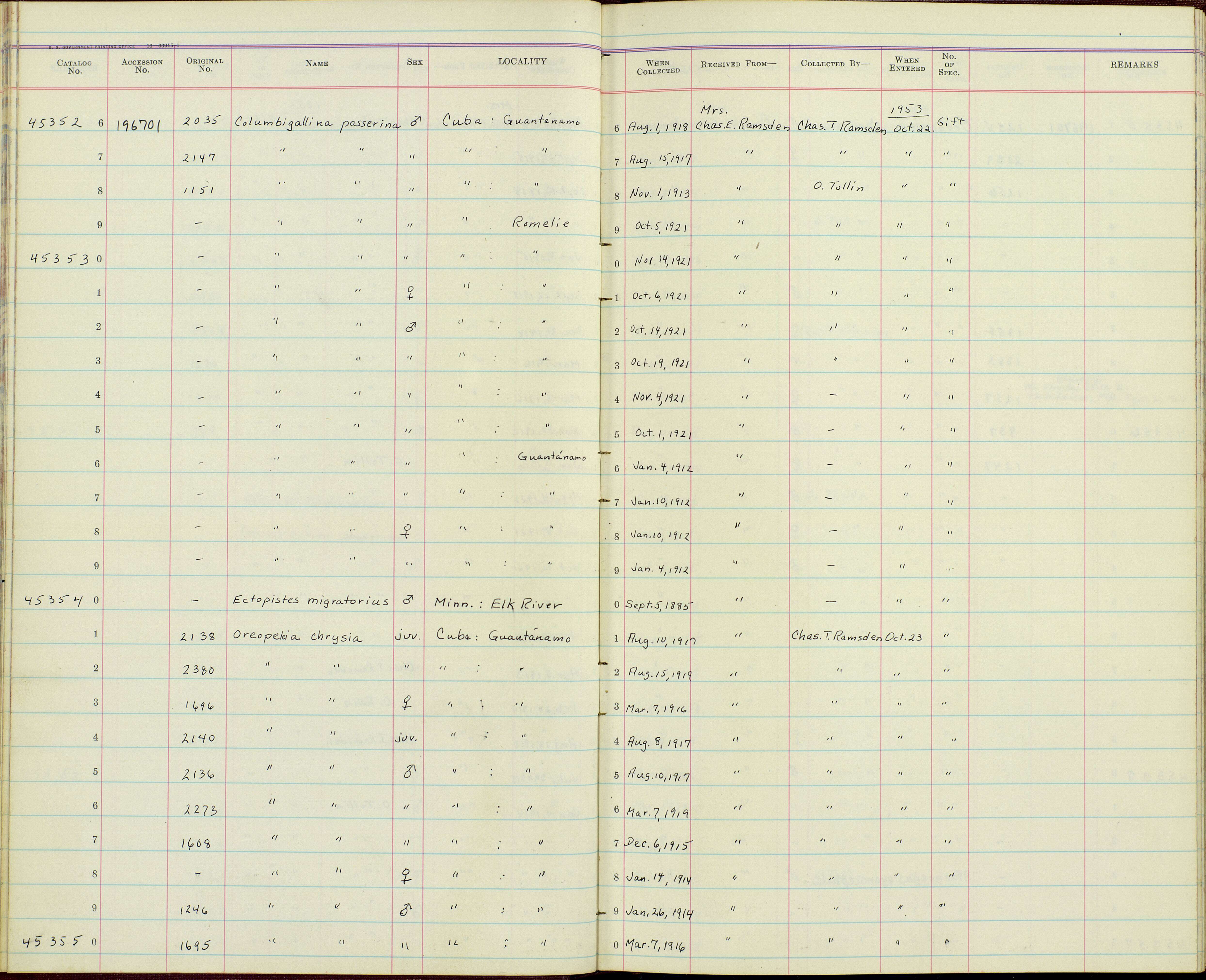
Task: Click the 'Name' column header
Action: (317, 63)
